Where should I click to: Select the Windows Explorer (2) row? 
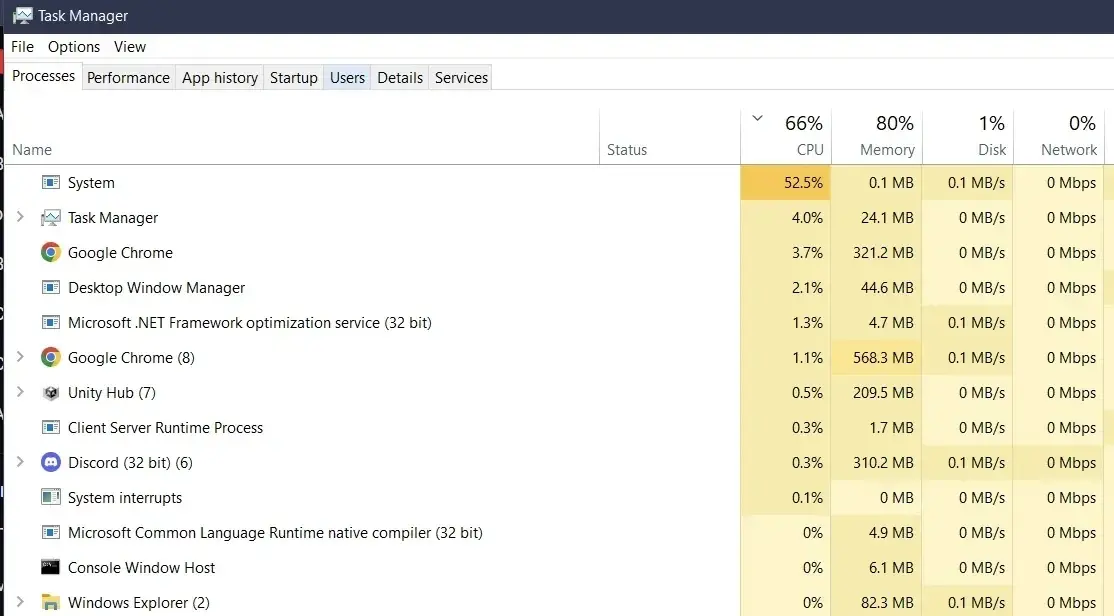pyautogui.click(x=300, y=602)
